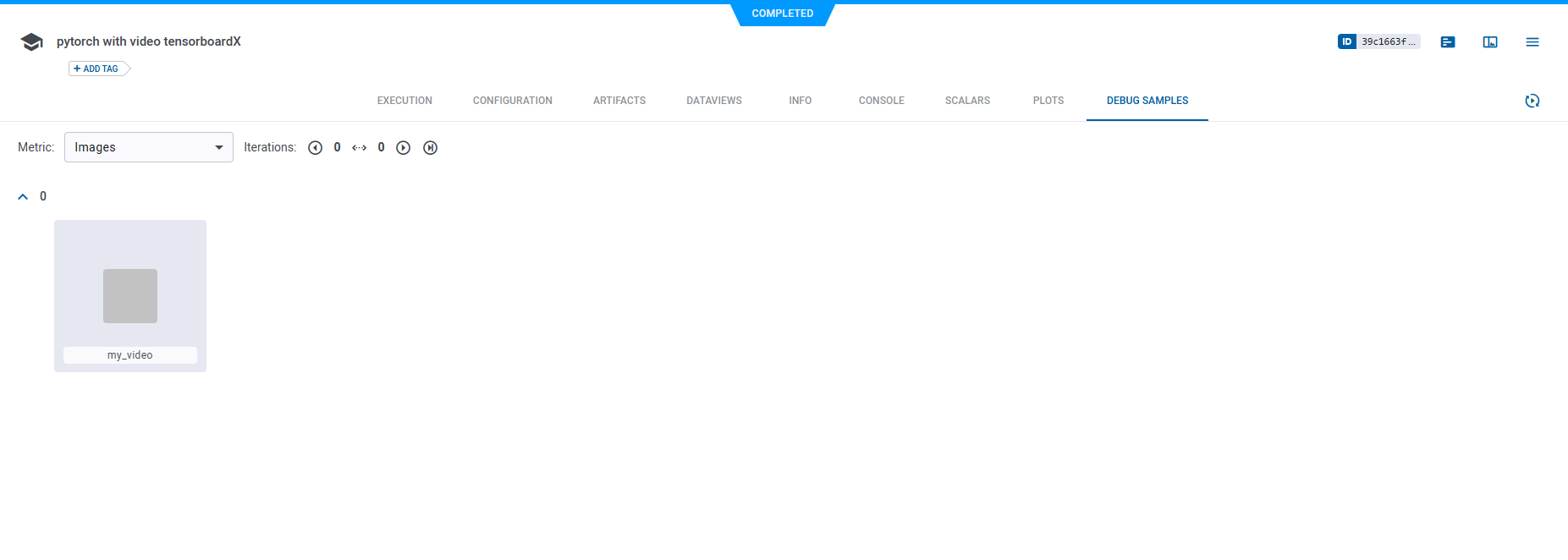Open the Console tab
Screen dimensions: 1568x560
coord(881,101)
